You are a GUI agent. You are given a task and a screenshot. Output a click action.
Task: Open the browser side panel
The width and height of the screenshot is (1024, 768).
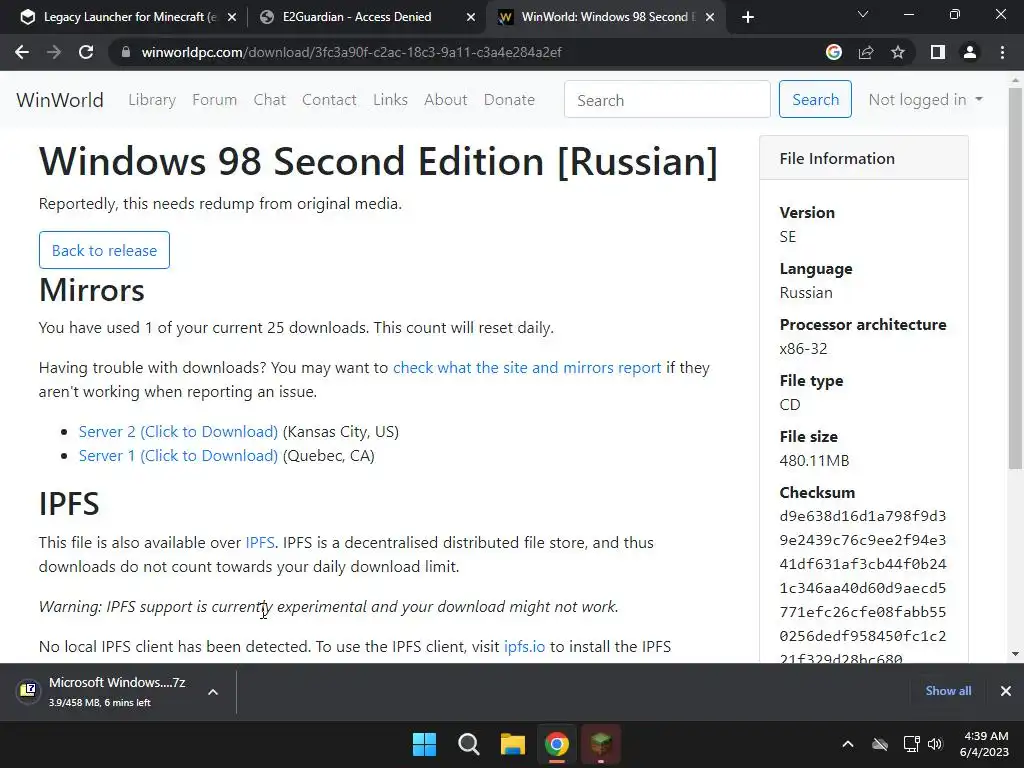pos(938,52)
